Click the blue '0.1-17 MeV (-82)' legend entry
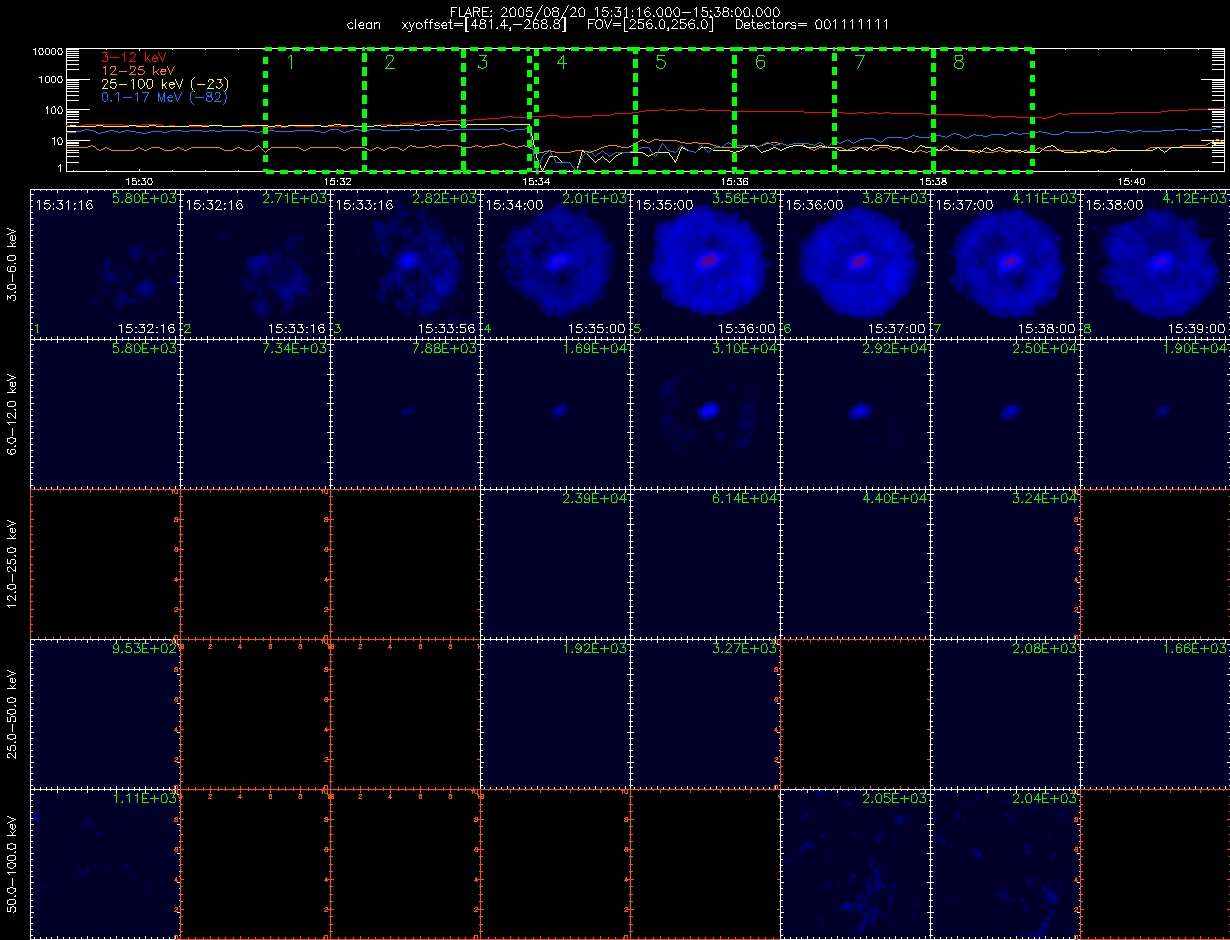This screenshot has width=1230, height=940. (x=164, y=98)
